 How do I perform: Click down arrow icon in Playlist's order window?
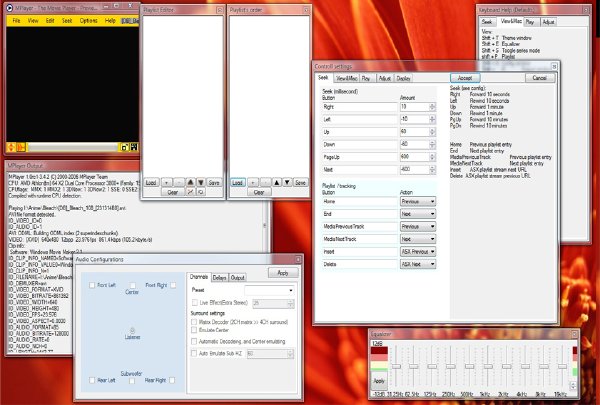pyautogui.click(x=287, y=183)
